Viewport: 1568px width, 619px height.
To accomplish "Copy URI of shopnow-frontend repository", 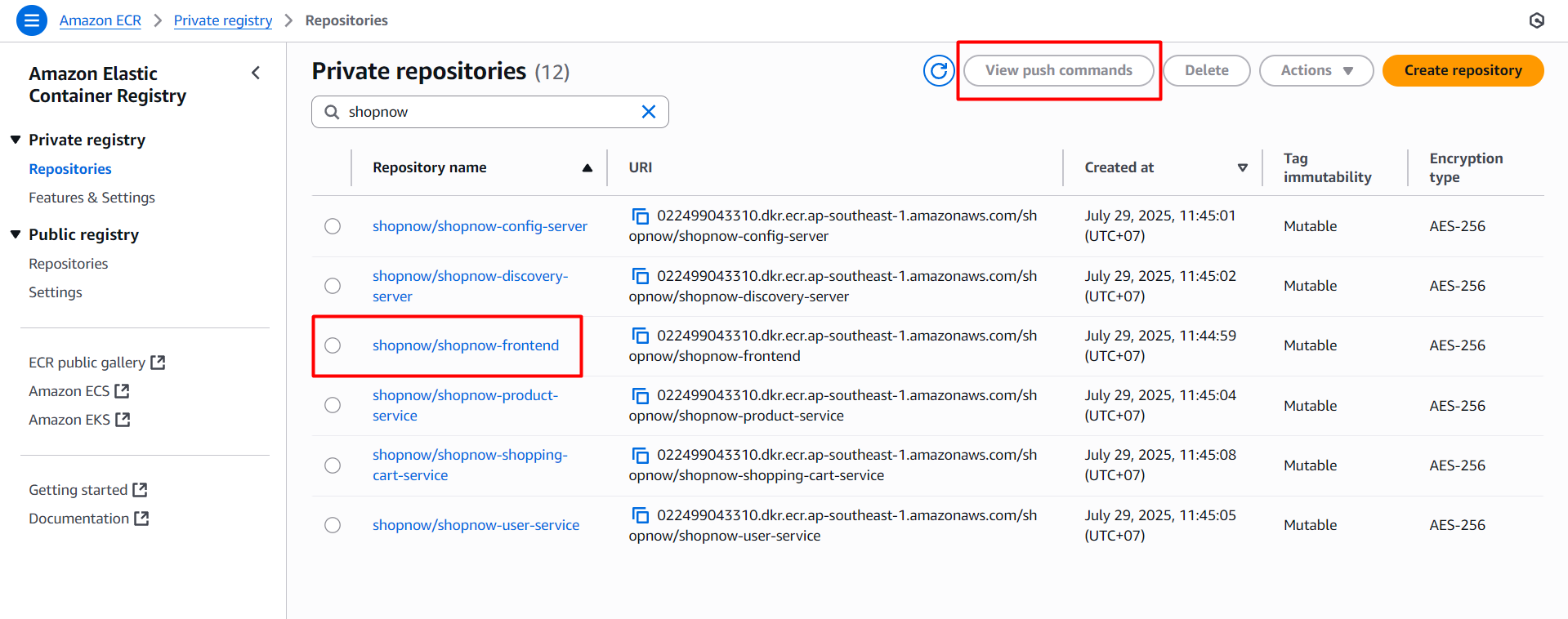I will [x=641, y=336].
